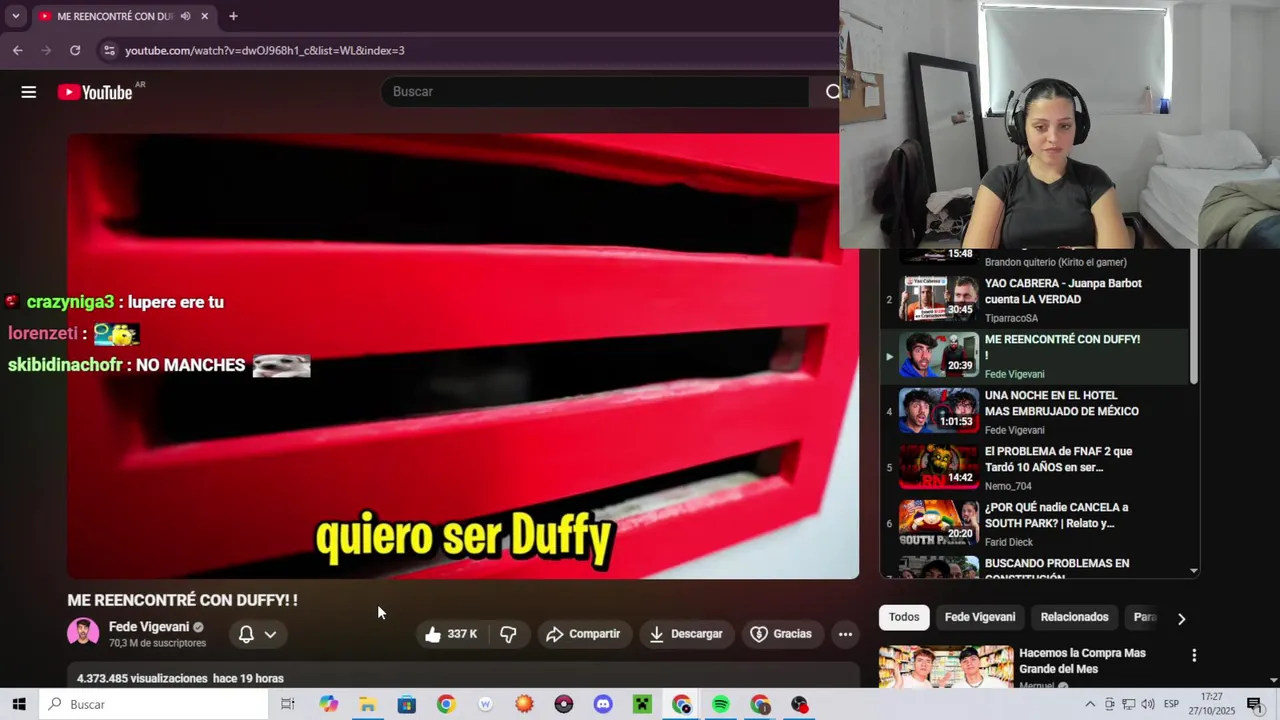Click the Hacemos la Compra Mas Grande title
The height and width of the screenshot is (720, 1280).
point(1082,661)
